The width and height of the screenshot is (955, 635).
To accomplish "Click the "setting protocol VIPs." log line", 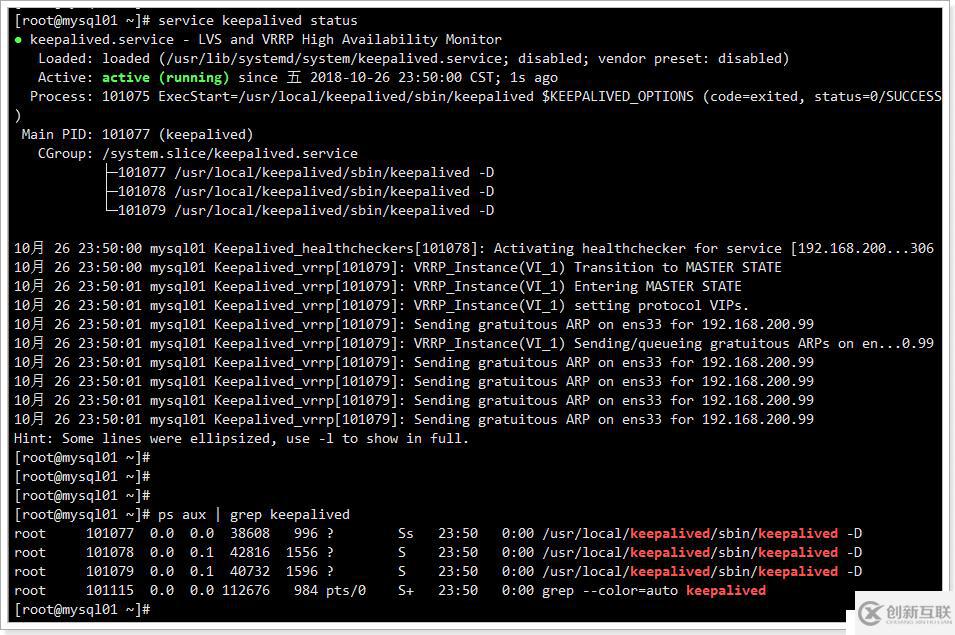I will point(661,306).
